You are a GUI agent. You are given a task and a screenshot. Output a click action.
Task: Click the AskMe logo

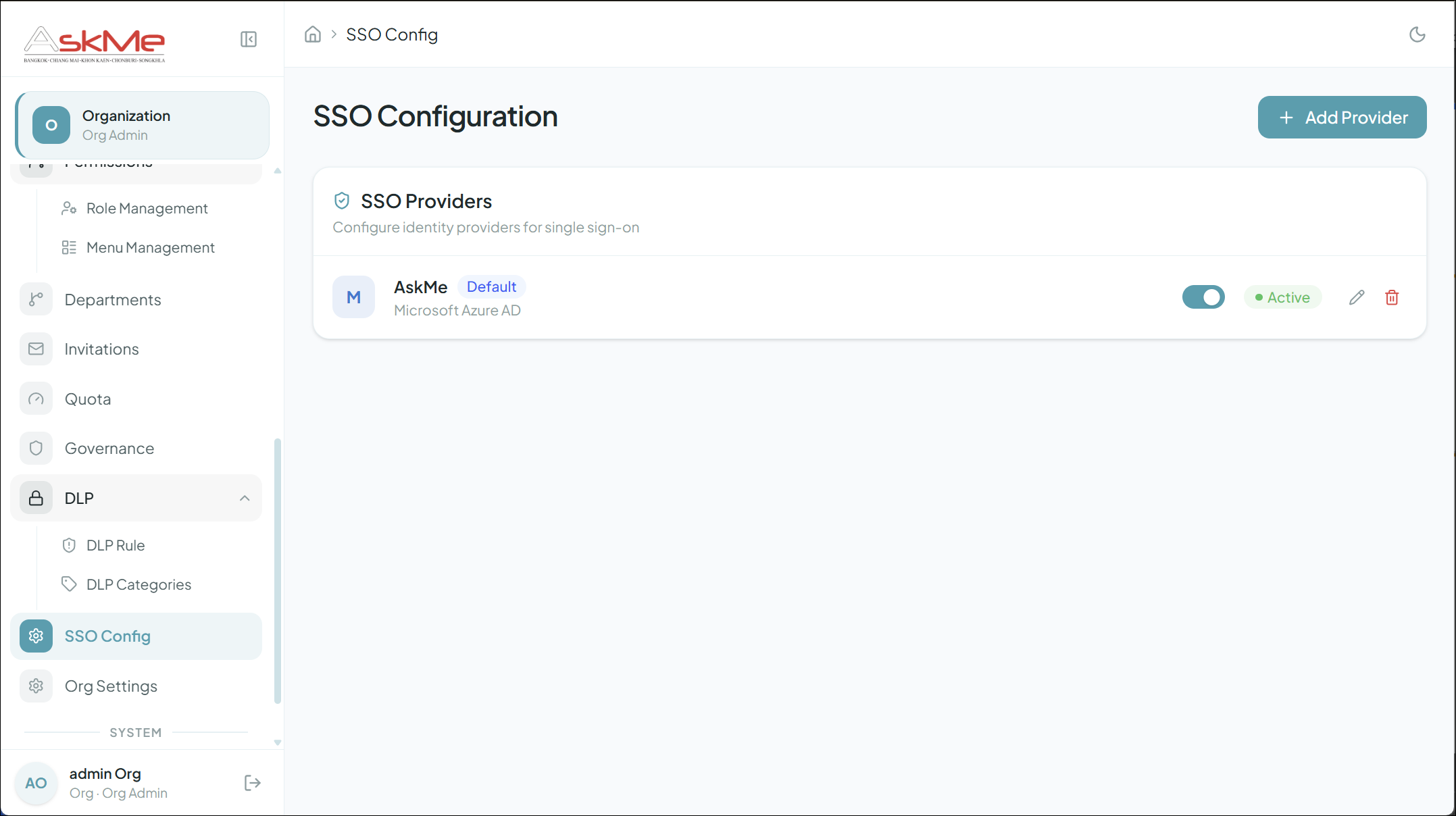[x=95, y=44]
